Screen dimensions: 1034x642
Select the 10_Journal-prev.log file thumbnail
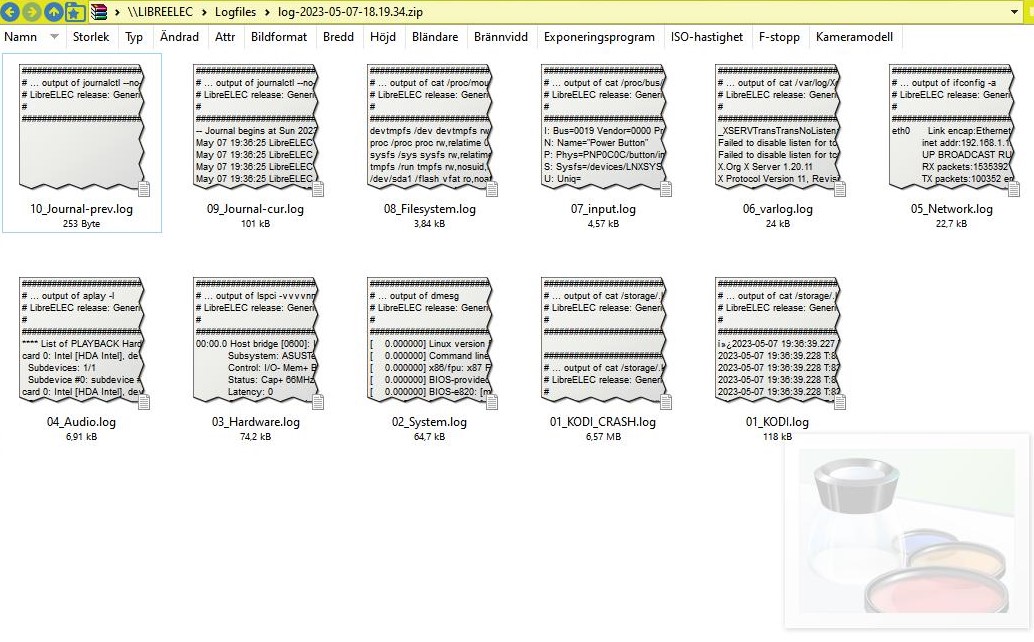82,126
